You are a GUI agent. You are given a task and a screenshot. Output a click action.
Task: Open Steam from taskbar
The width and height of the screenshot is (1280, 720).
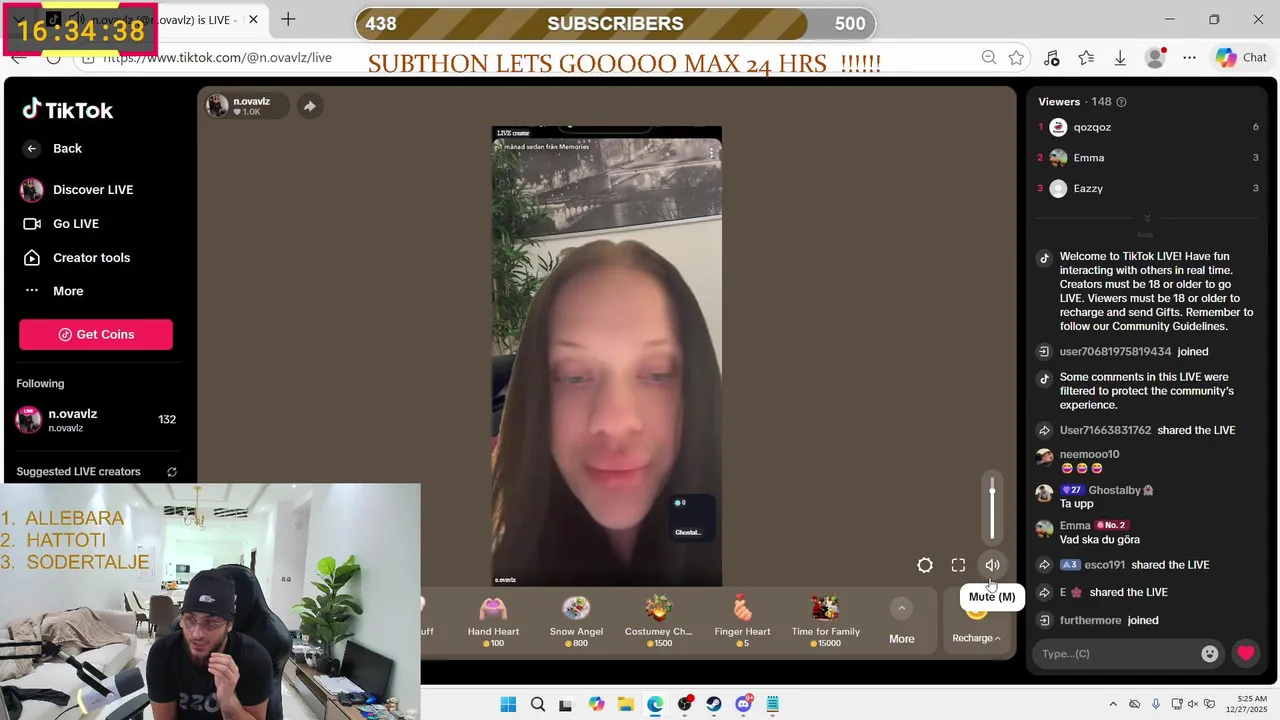[714, 704]
